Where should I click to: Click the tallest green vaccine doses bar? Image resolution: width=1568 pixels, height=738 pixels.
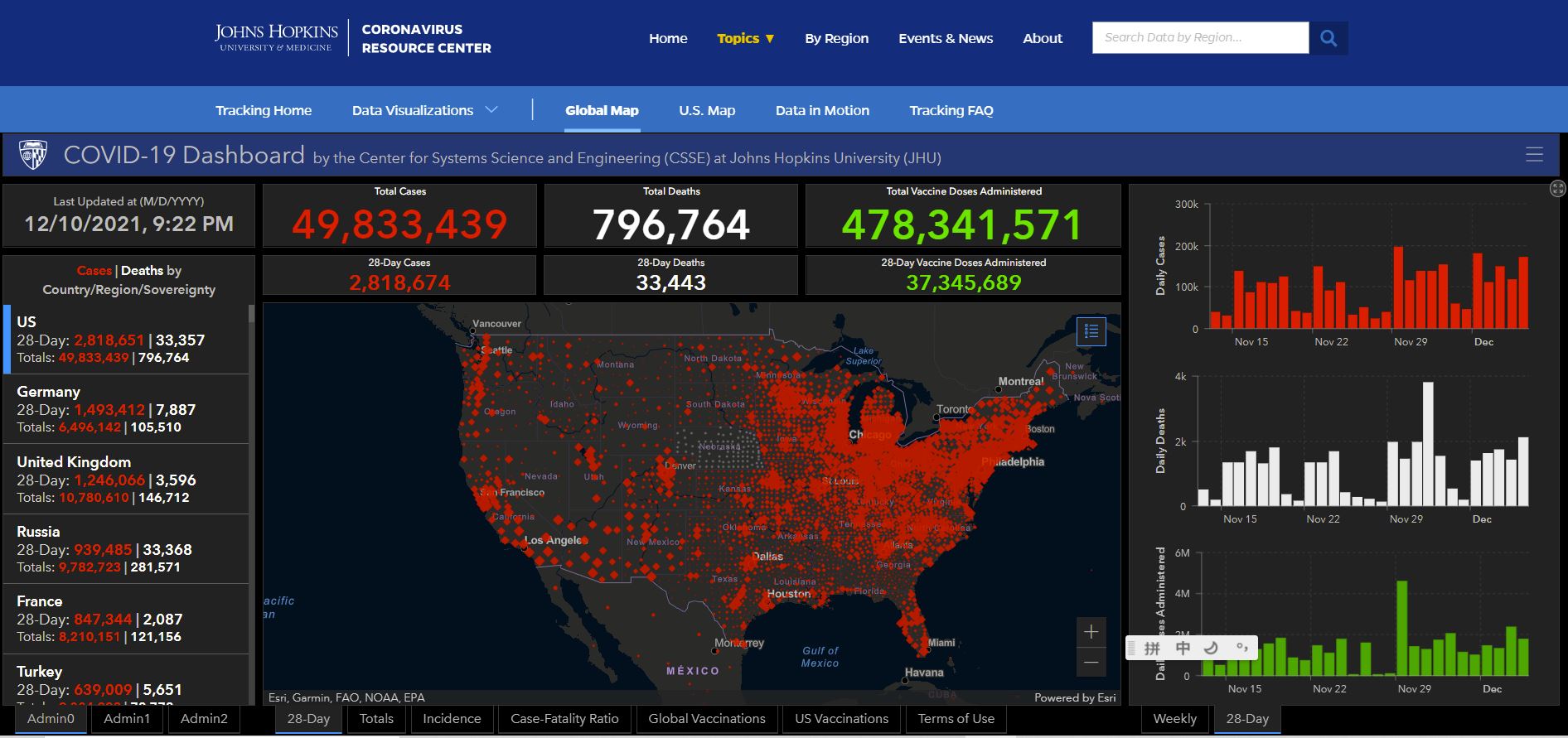1401,628
